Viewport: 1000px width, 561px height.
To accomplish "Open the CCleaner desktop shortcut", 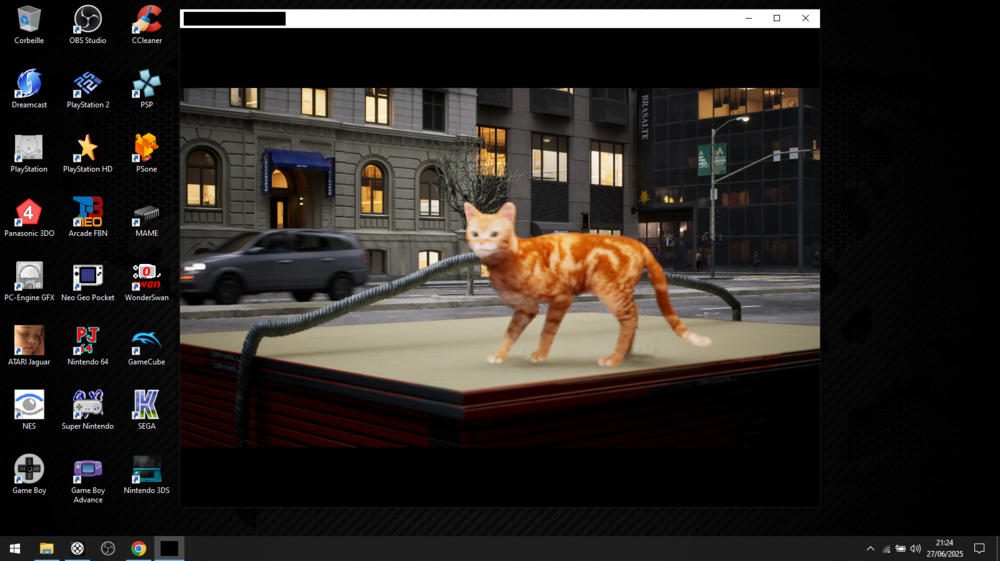I will 146,19.
